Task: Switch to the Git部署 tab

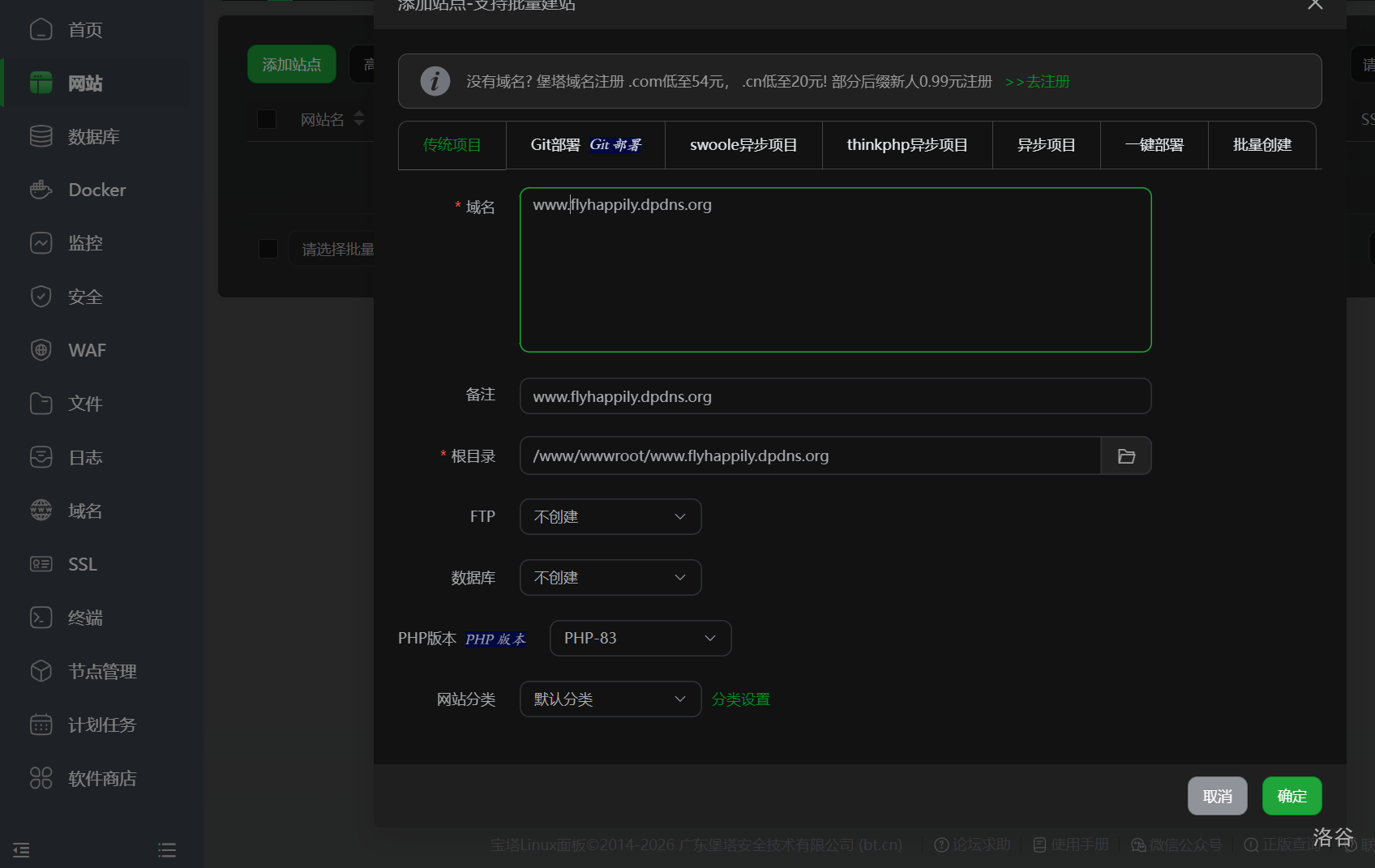Action: tap(585, 145)
